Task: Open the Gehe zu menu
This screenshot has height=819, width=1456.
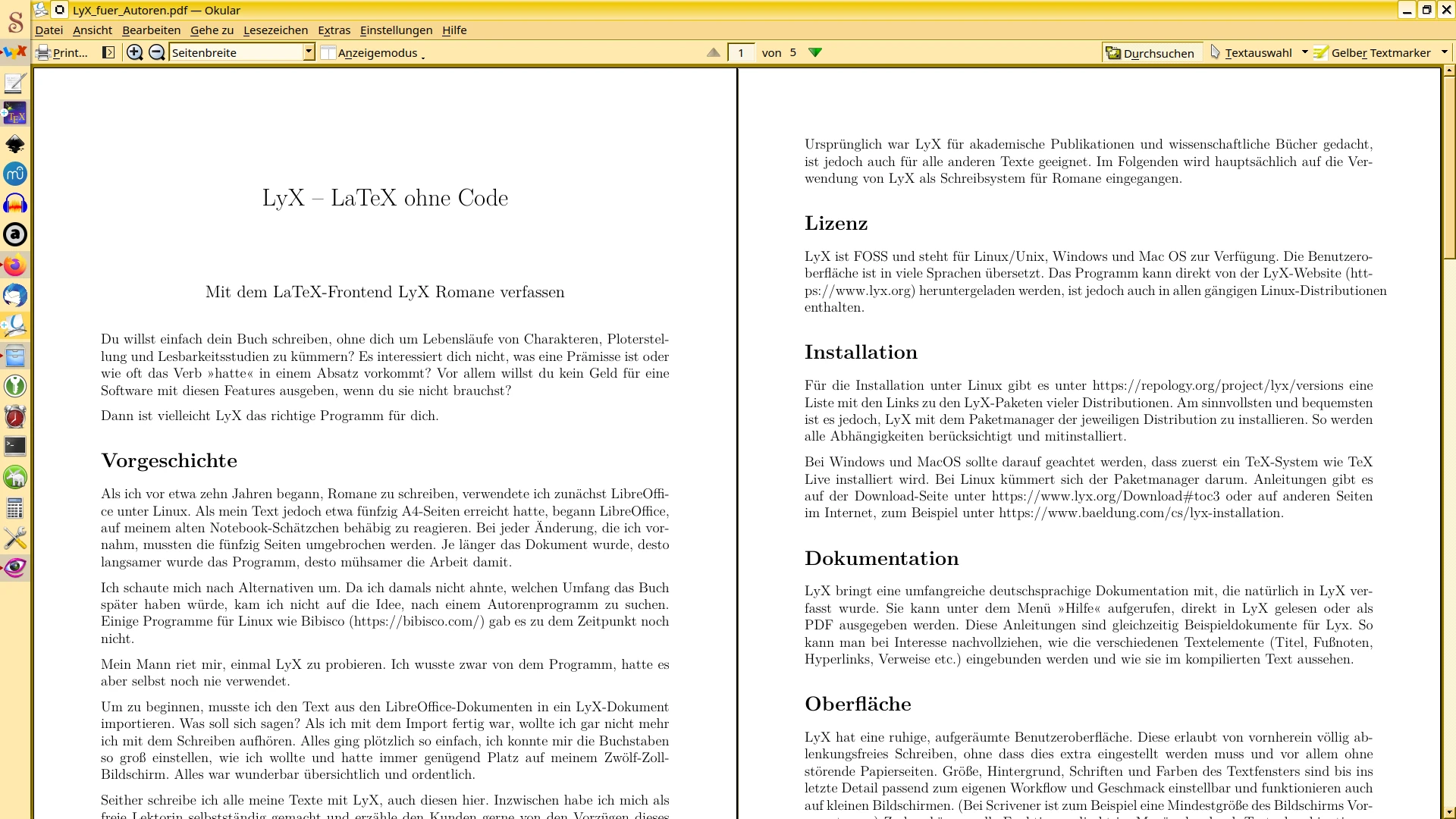Action: click(212, 30)
